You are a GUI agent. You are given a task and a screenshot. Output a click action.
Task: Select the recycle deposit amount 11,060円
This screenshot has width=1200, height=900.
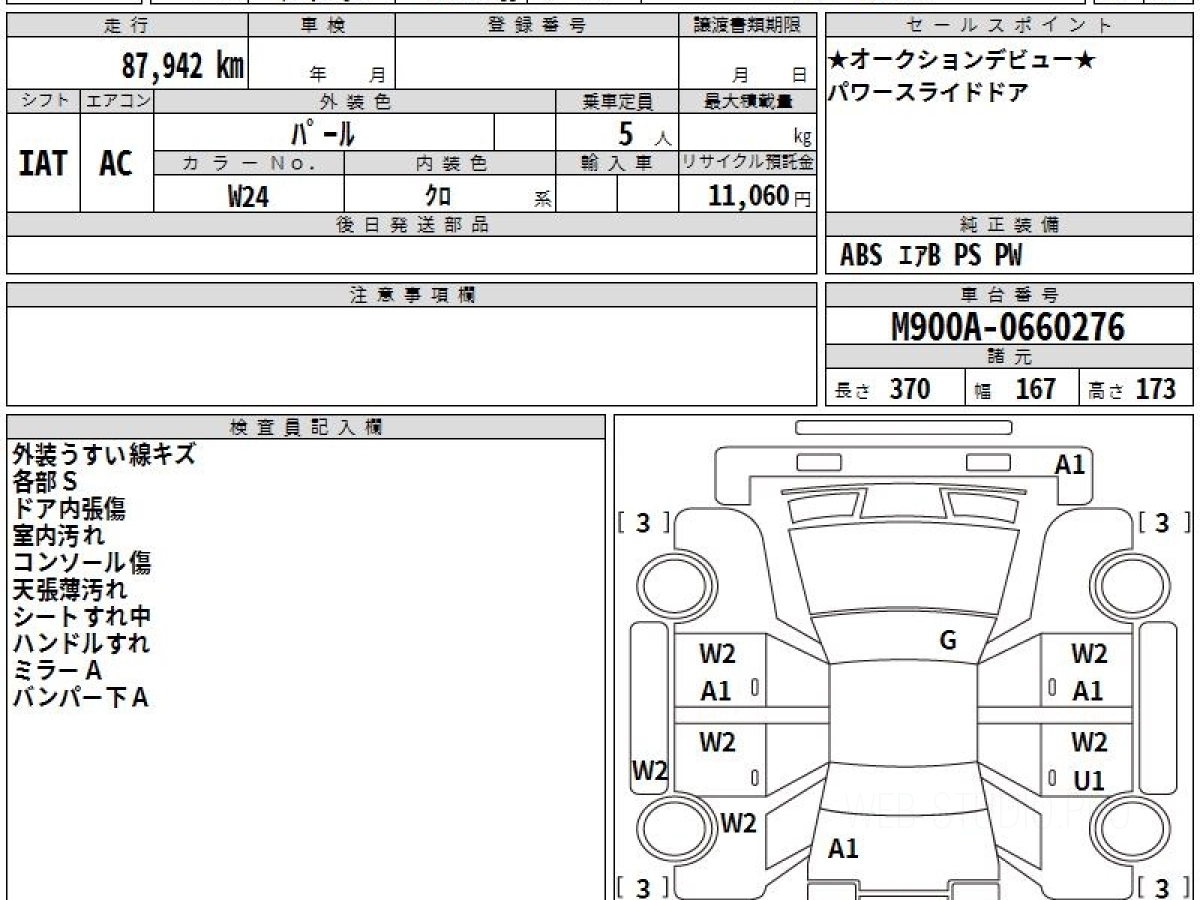pyautogui.click(x=760, y=196)
